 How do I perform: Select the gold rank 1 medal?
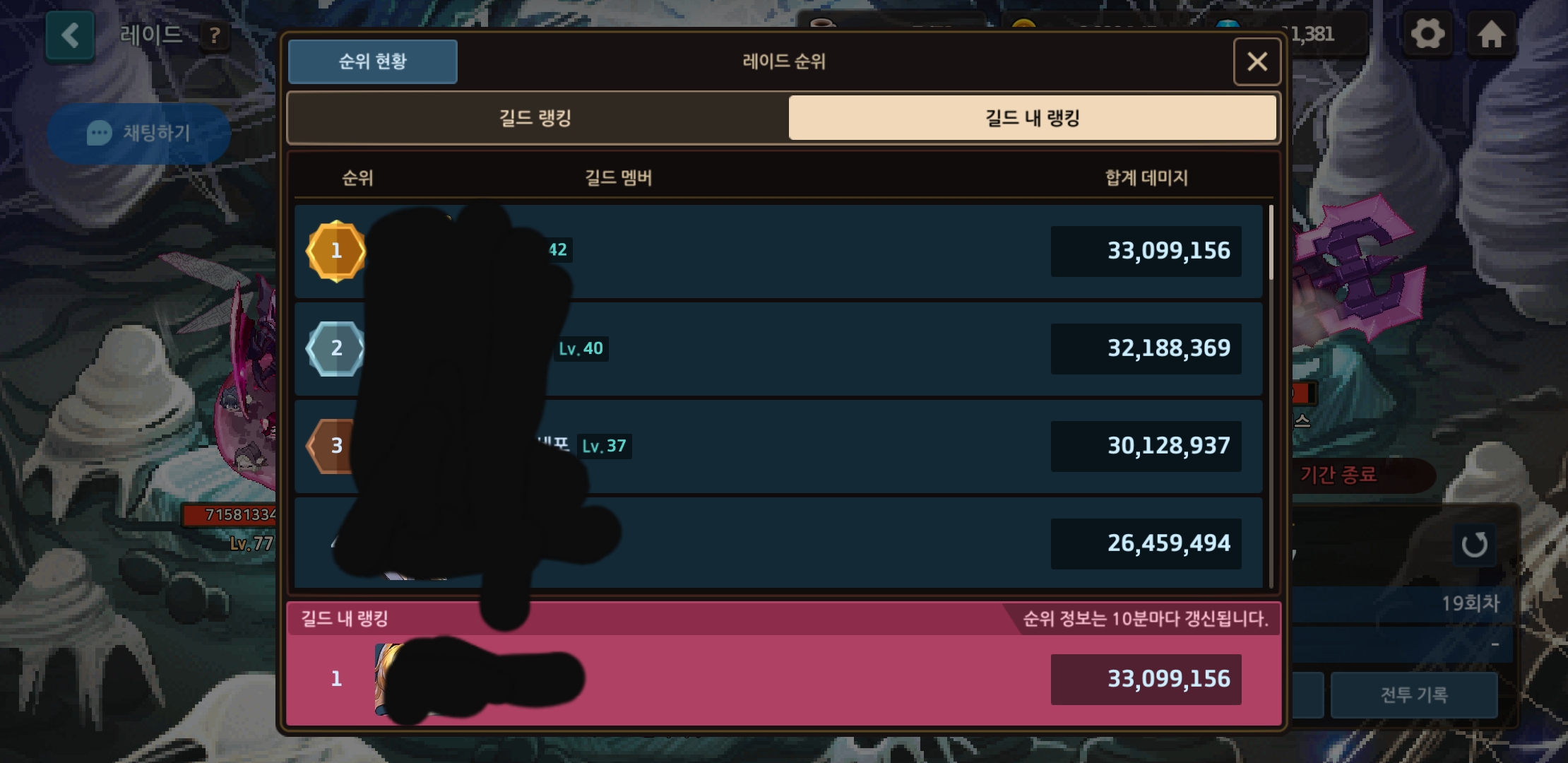pyautogui.click(x=336, y=251)
